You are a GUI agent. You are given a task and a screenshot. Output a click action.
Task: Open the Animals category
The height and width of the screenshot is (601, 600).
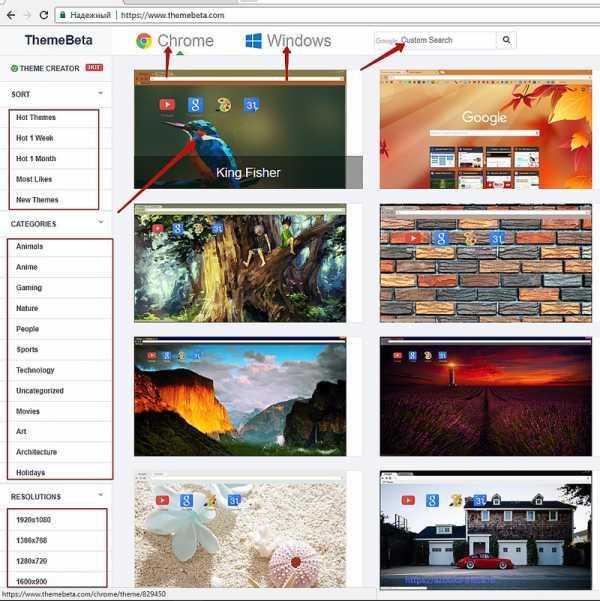pos(30,246)
